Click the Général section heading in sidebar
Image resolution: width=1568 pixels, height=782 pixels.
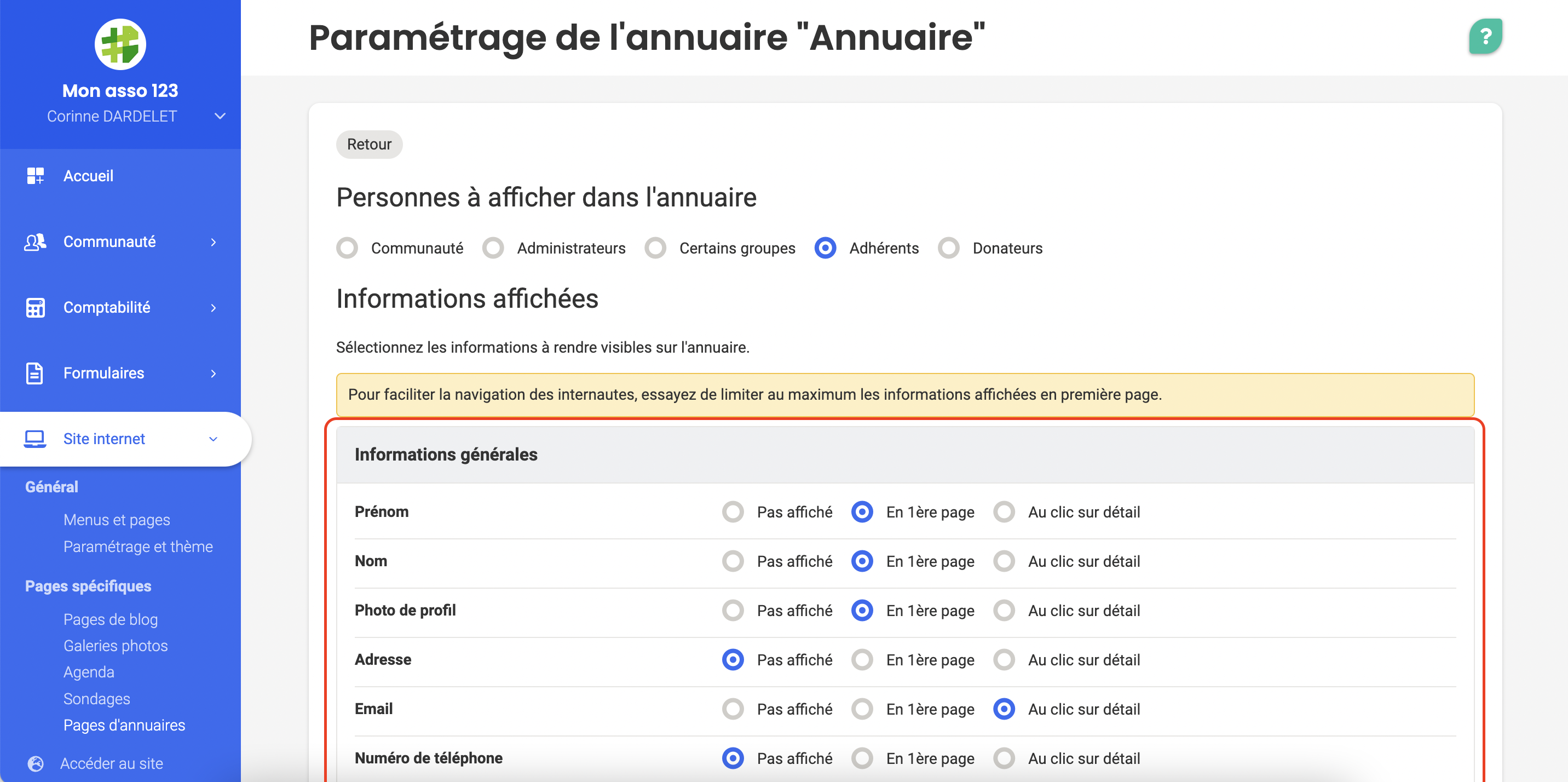coord(52,487)
